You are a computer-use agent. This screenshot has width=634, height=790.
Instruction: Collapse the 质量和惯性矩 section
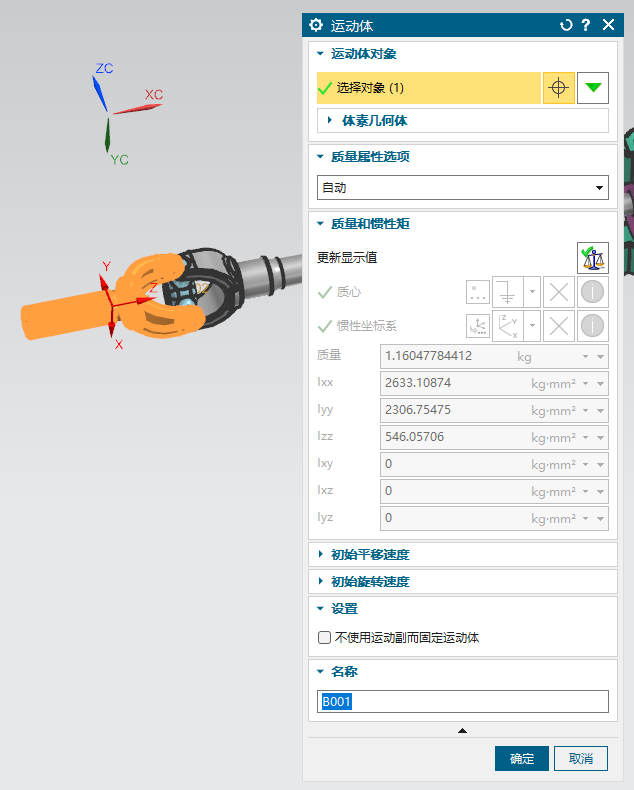coord(370,224)
